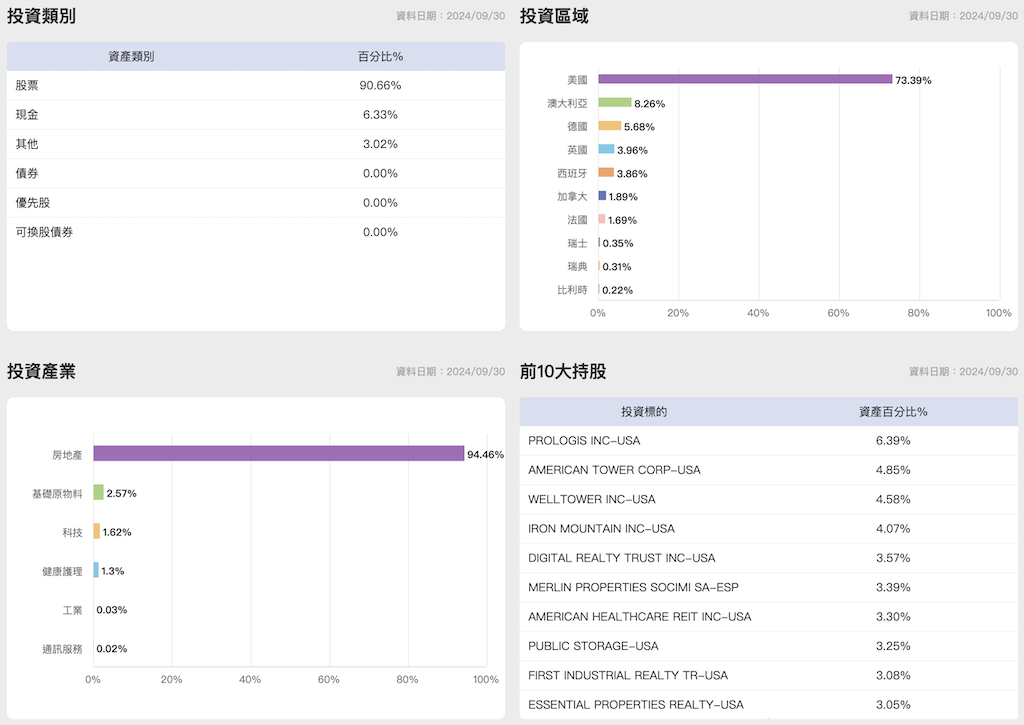Click the green 澳大利亞 bar
1024x725 pixels.
[615, 102]
